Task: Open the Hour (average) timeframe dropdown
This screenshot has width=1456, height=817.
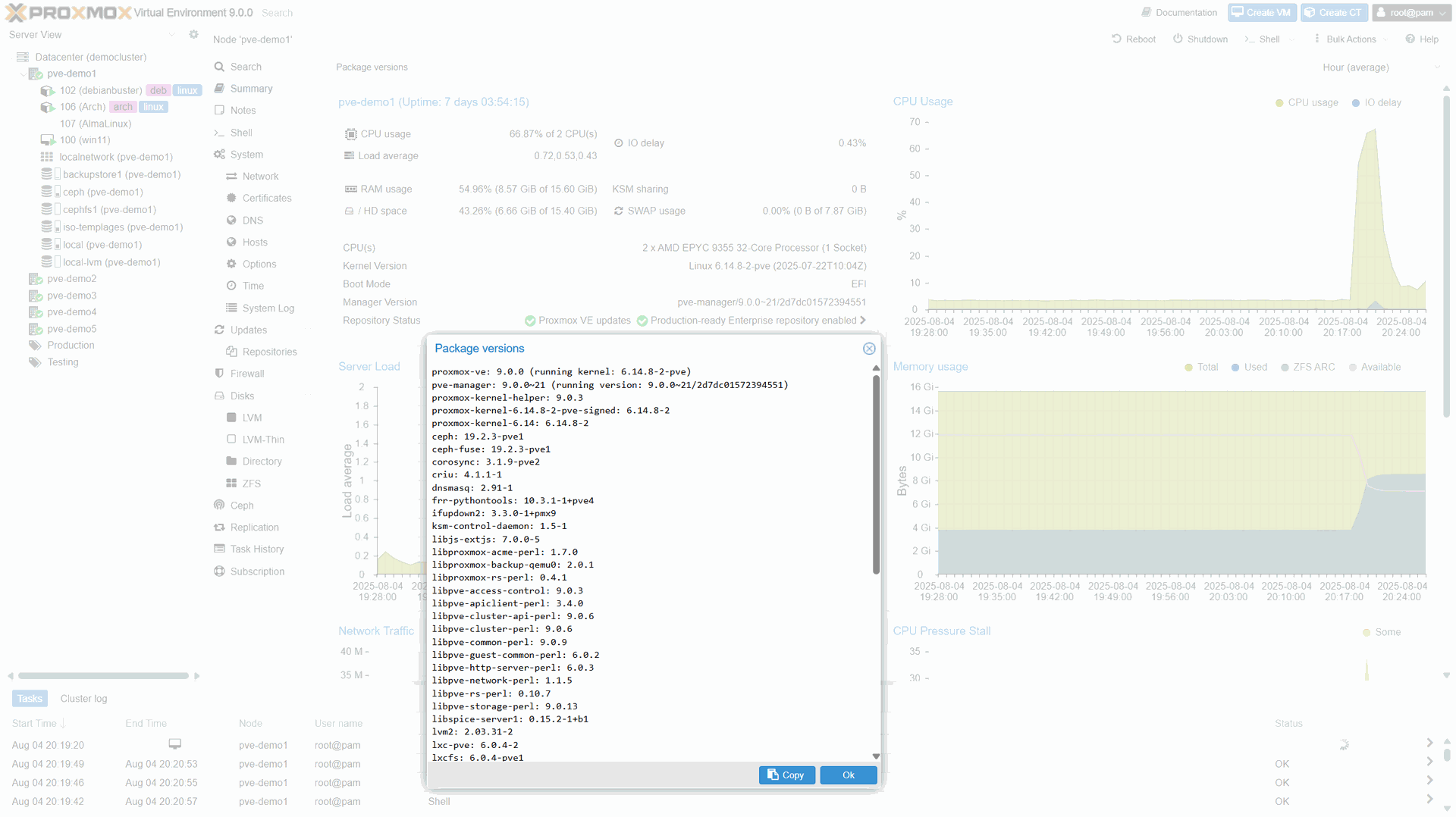Action: pos(1379,67)
